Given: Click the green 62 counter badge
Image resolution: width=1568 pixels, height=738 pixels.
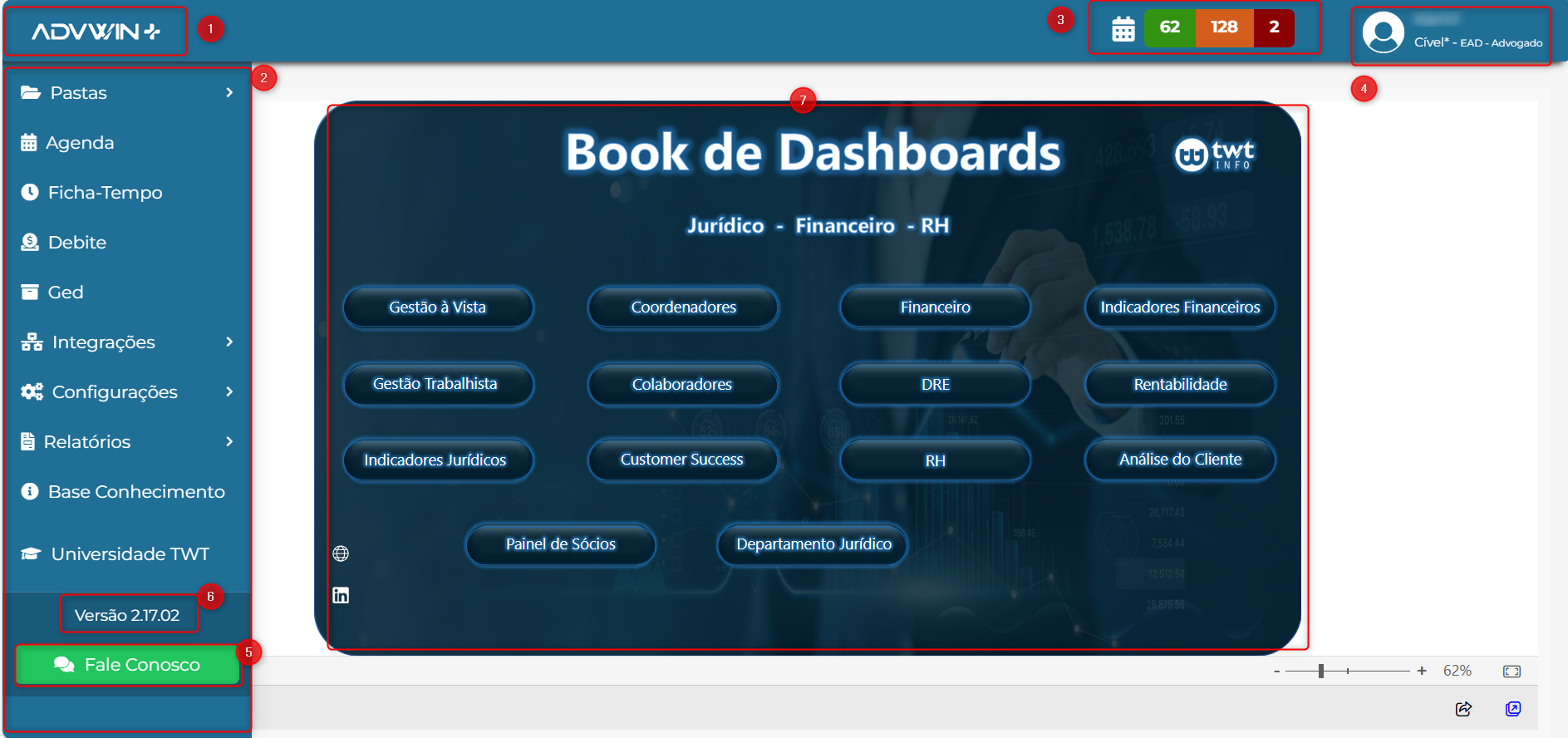Looking at the screenshot, I should 1170,27.
